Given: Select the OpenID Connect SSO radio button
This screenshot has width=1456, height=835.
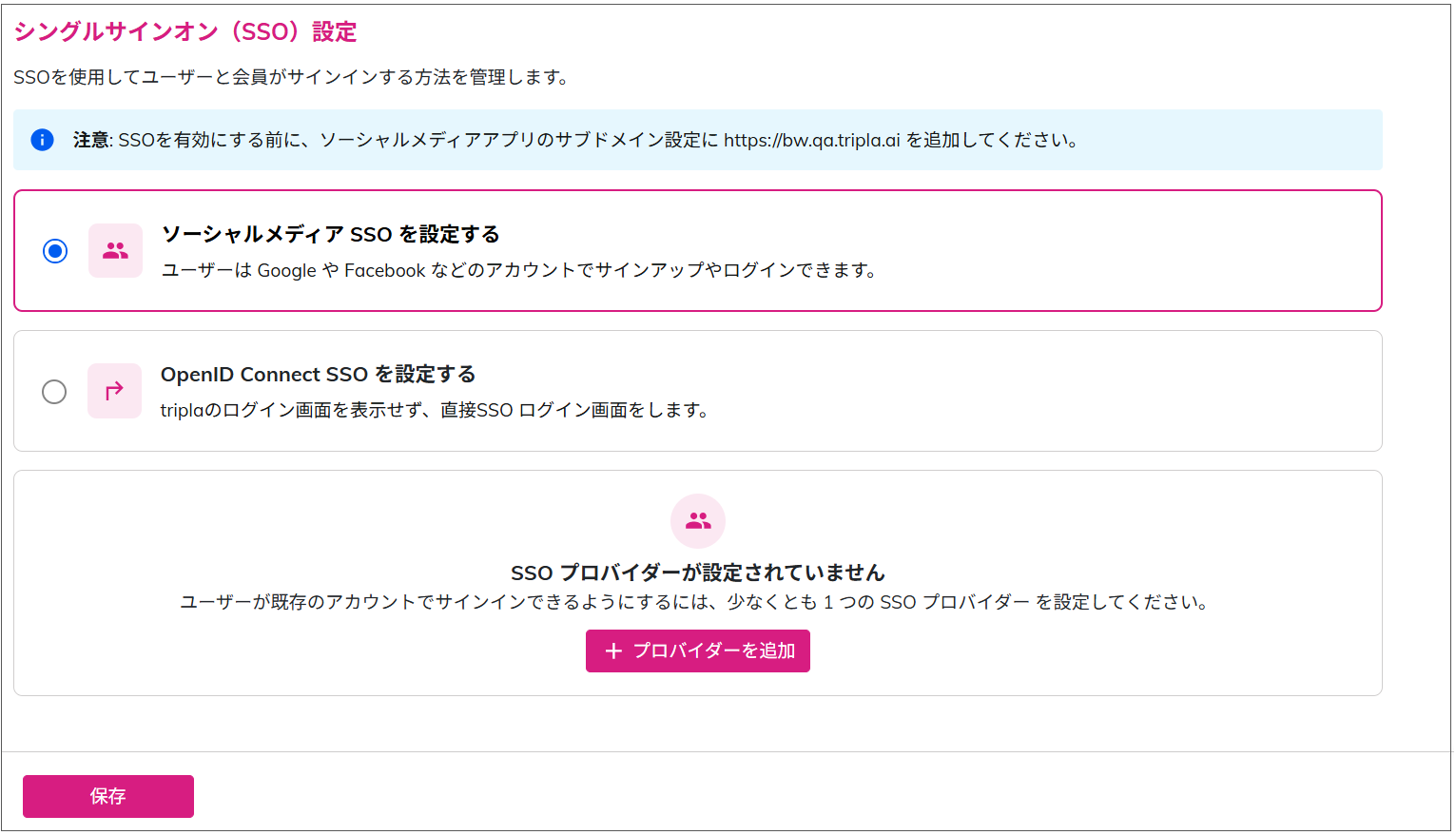Looking at the screenshot, I should [54, 392].
